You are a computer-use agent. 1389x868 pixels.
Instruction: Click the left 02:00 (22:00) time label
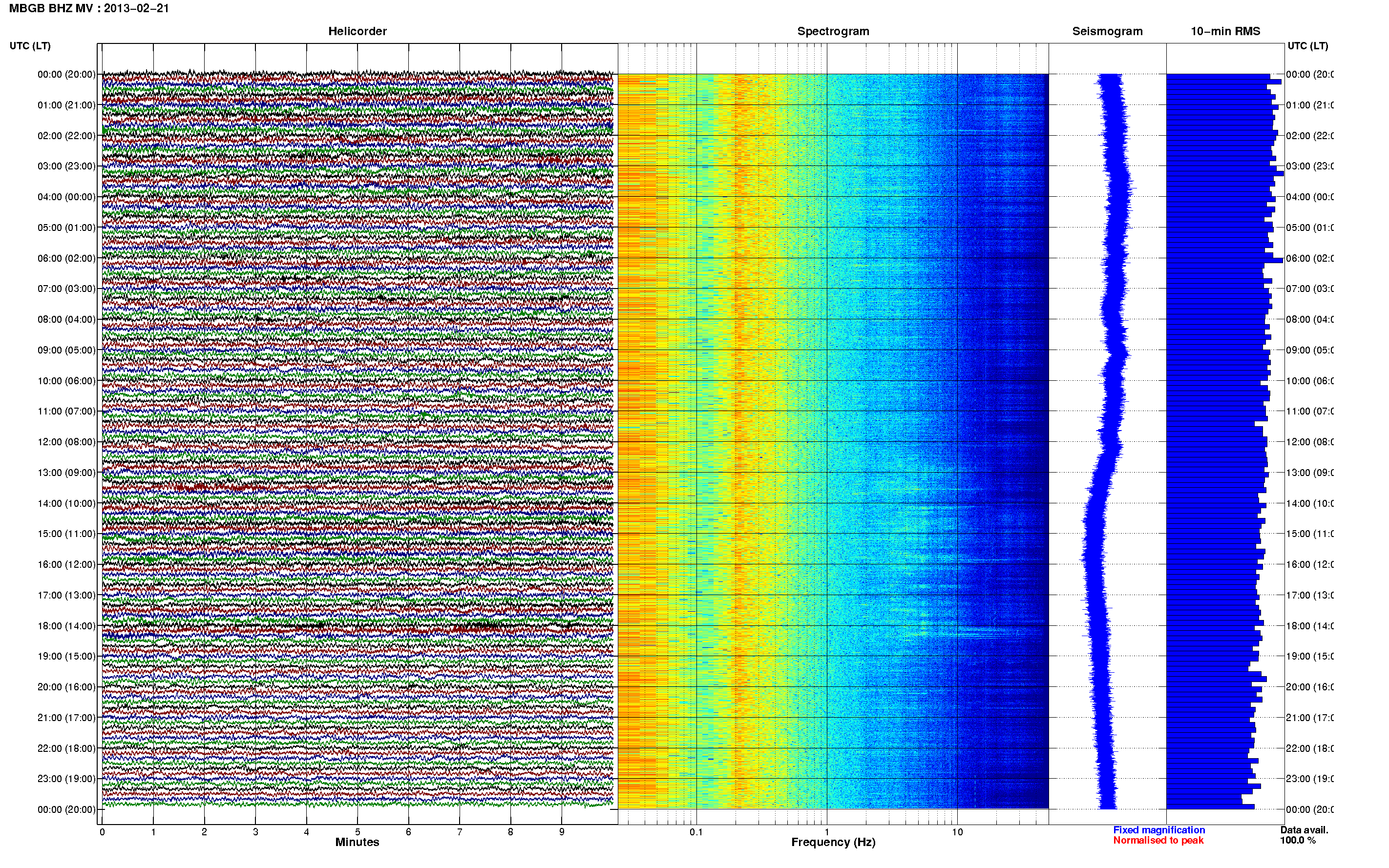(x=66, y=136)
